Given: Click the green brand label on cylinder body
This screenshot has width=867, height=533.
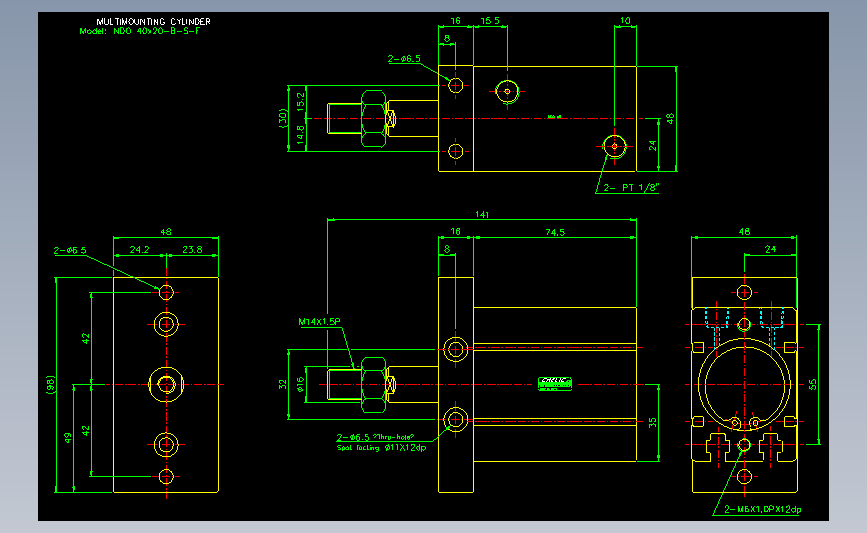Looking at the screenshot, I should point(555,384).
